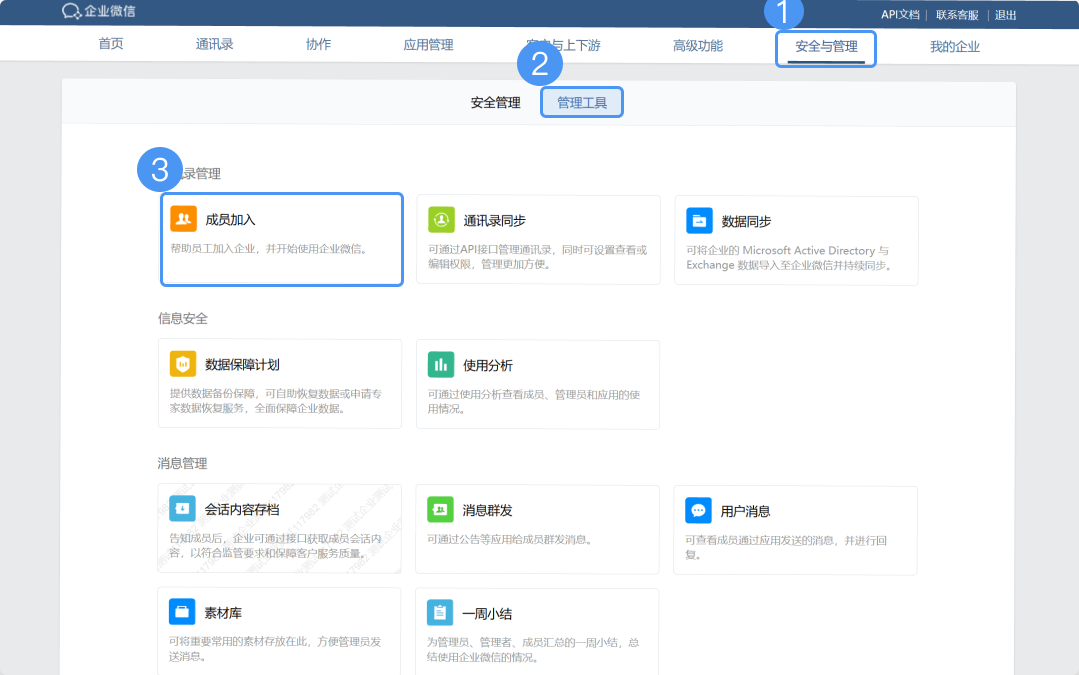Screen dimensions: 1079x675
Task: Open the 应用管理 navigation tab
Action: pos(428,45)
